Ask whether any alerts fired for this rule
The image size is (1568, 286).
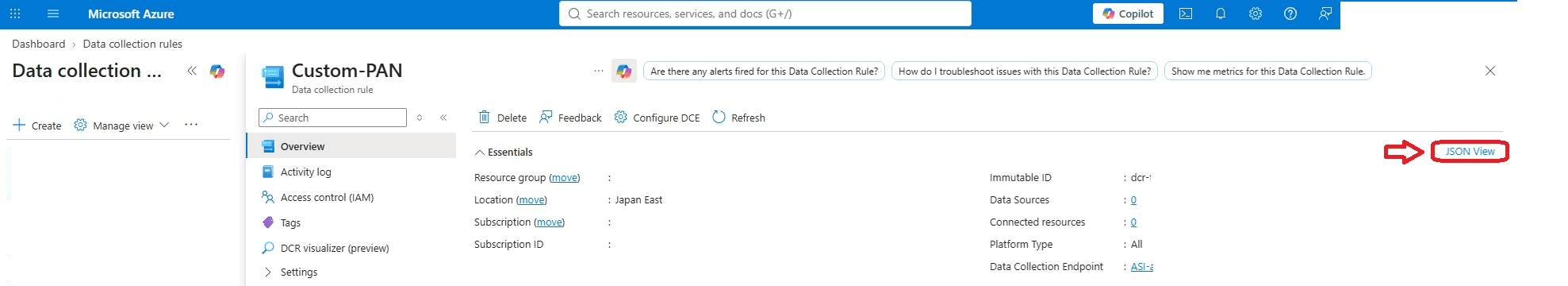pos(764,71)
